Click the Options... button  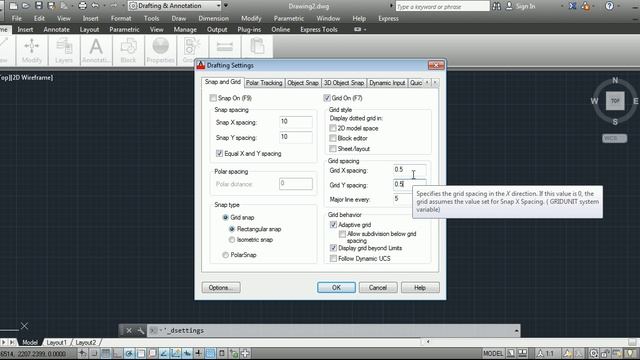pos(221,287)
